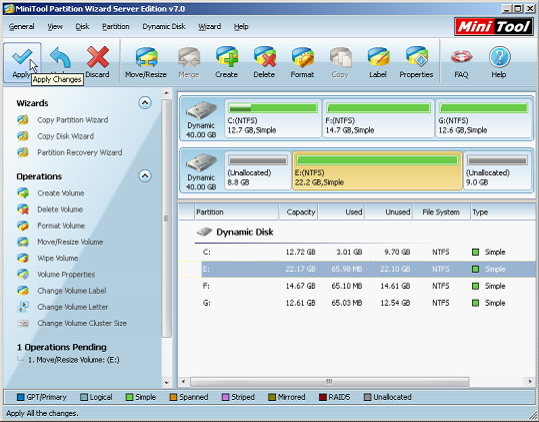This screenshot has height=422, width=539.
Task: Launch Partition Recovery Wizard
Action: pyautogui.click(x=80, y=152)
